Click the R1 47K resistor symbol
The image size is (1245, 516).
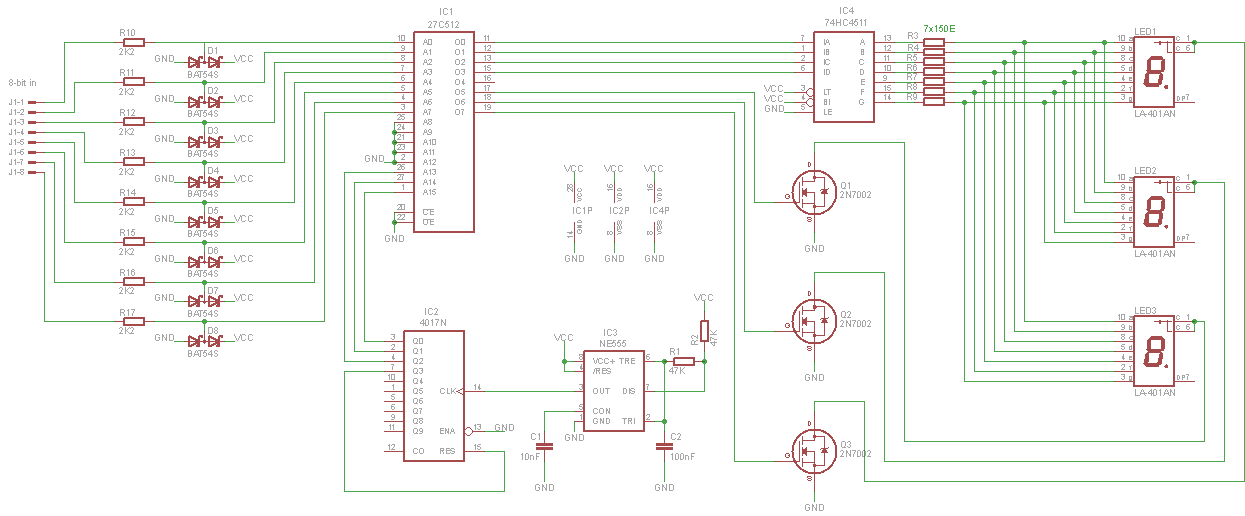[682, 360]
